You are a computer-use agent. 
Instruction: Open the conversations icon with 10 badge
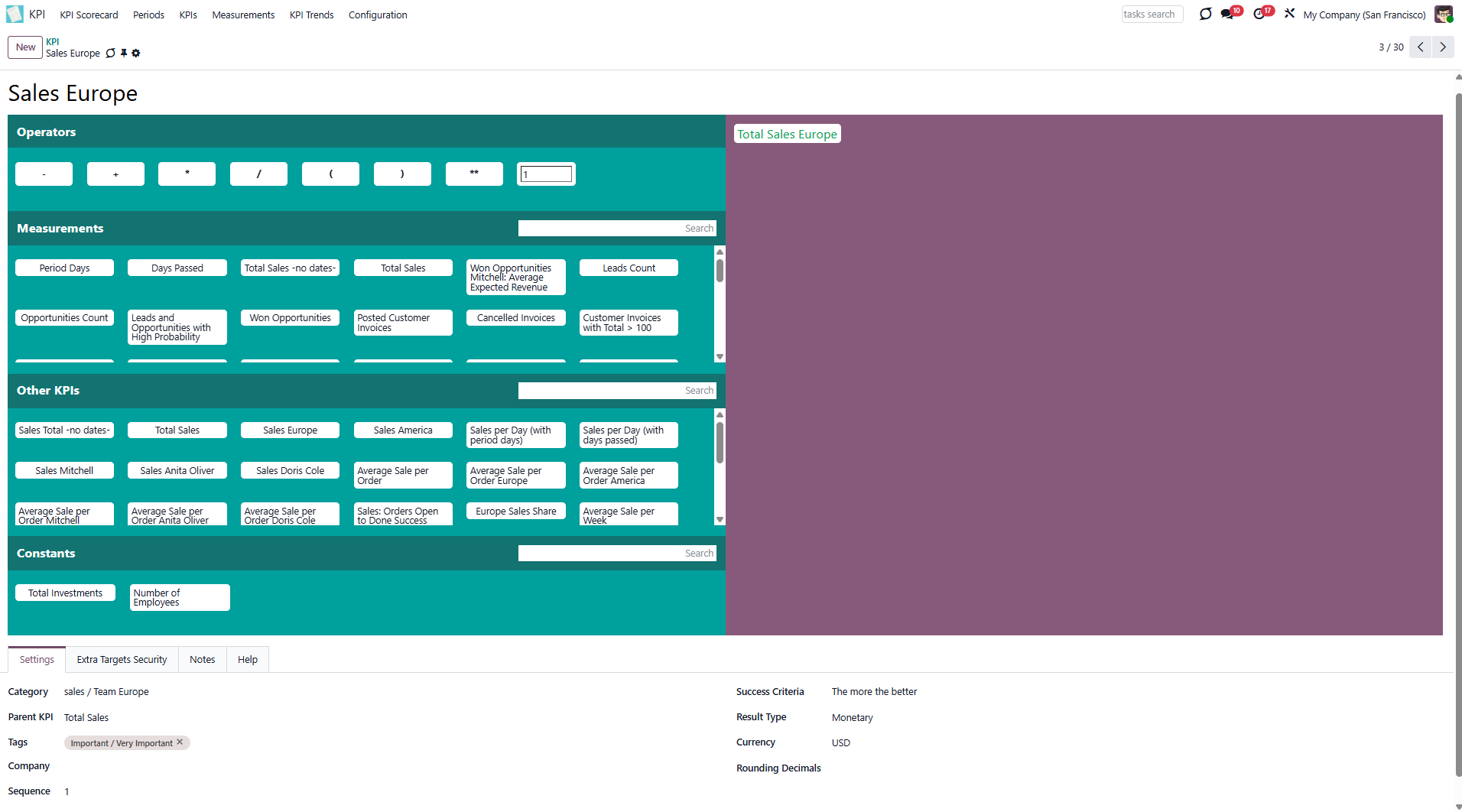pos(1228,15)
